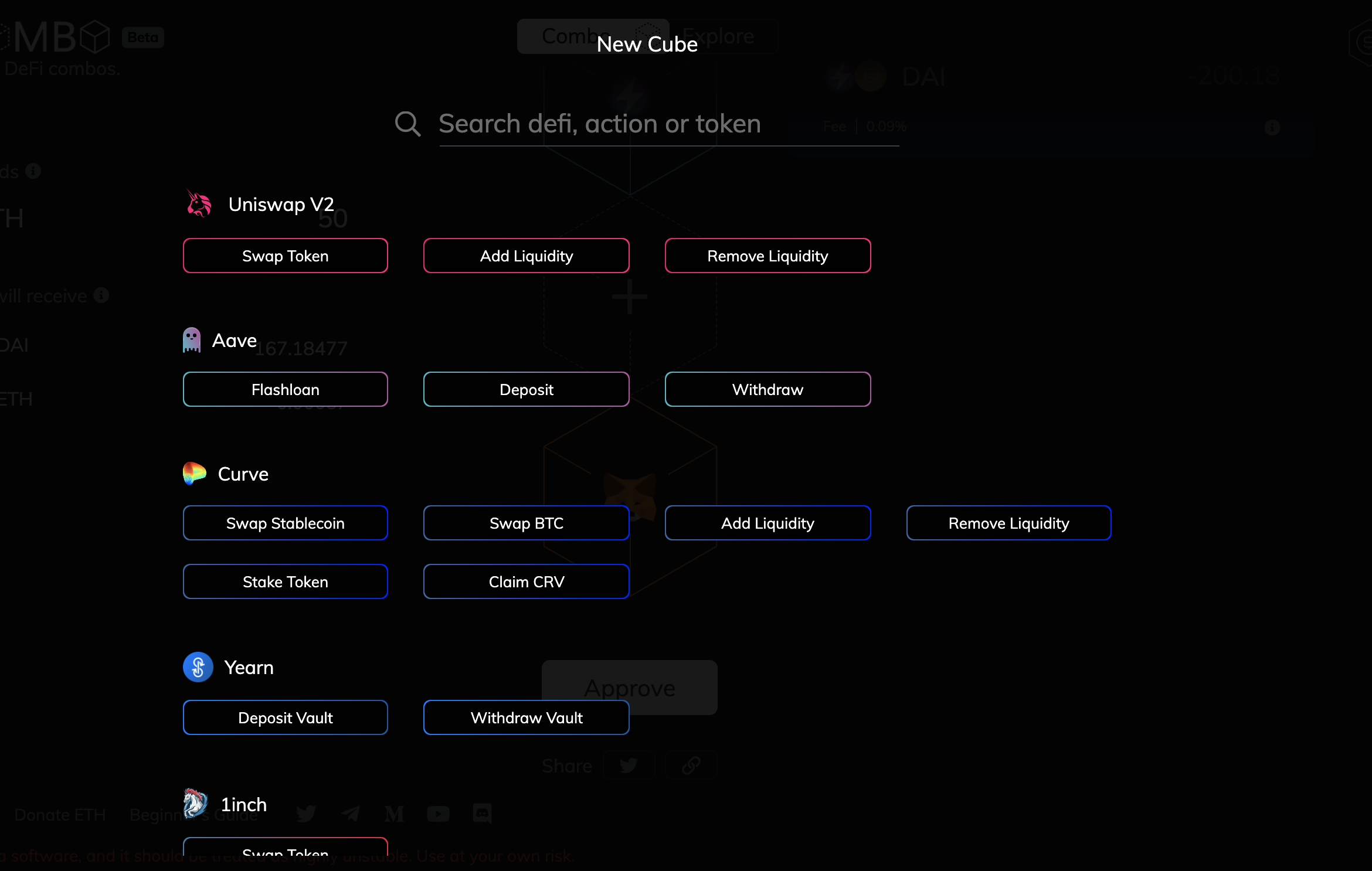The width and height of the screenshot is (1372, 871).
Task: Select Aave Deposit action
Action: pos(527,389)
